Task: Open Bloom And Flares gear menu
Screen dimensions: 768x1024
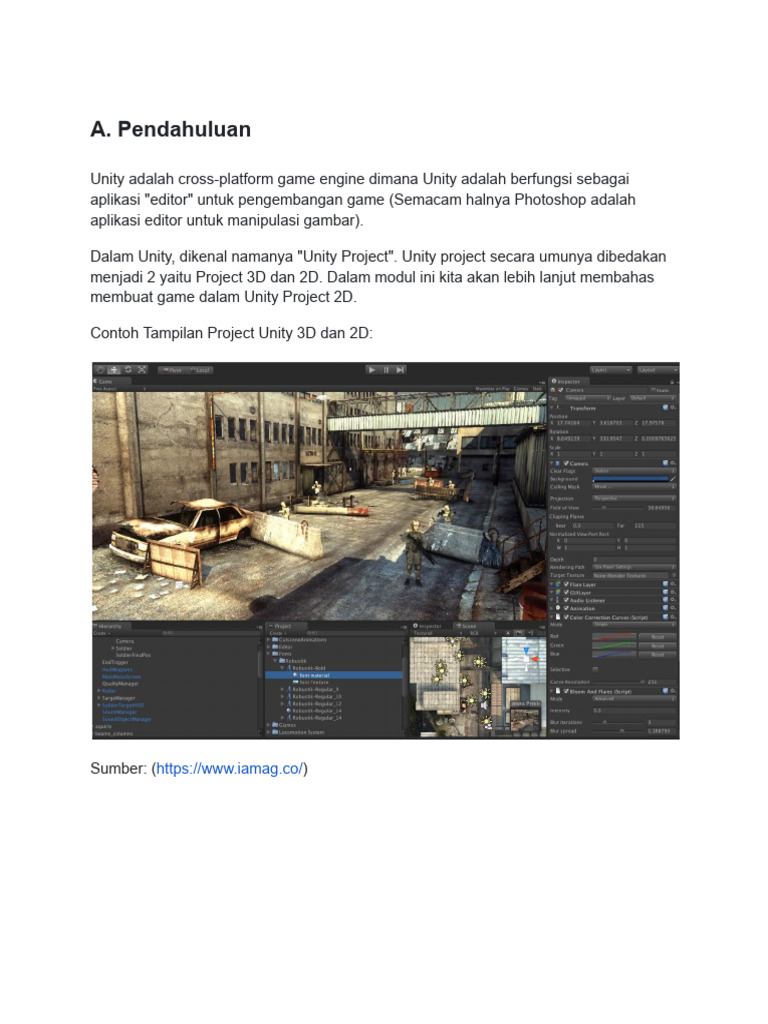Action: point(673,691)
